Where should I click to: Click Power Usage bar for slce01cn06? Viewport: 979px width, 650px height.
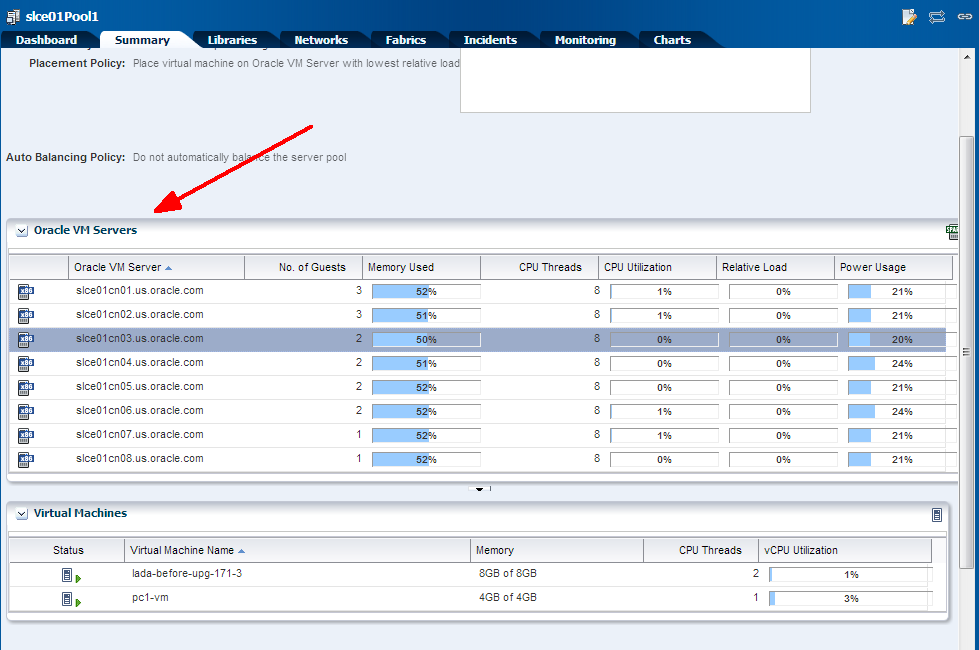point(902,411)
